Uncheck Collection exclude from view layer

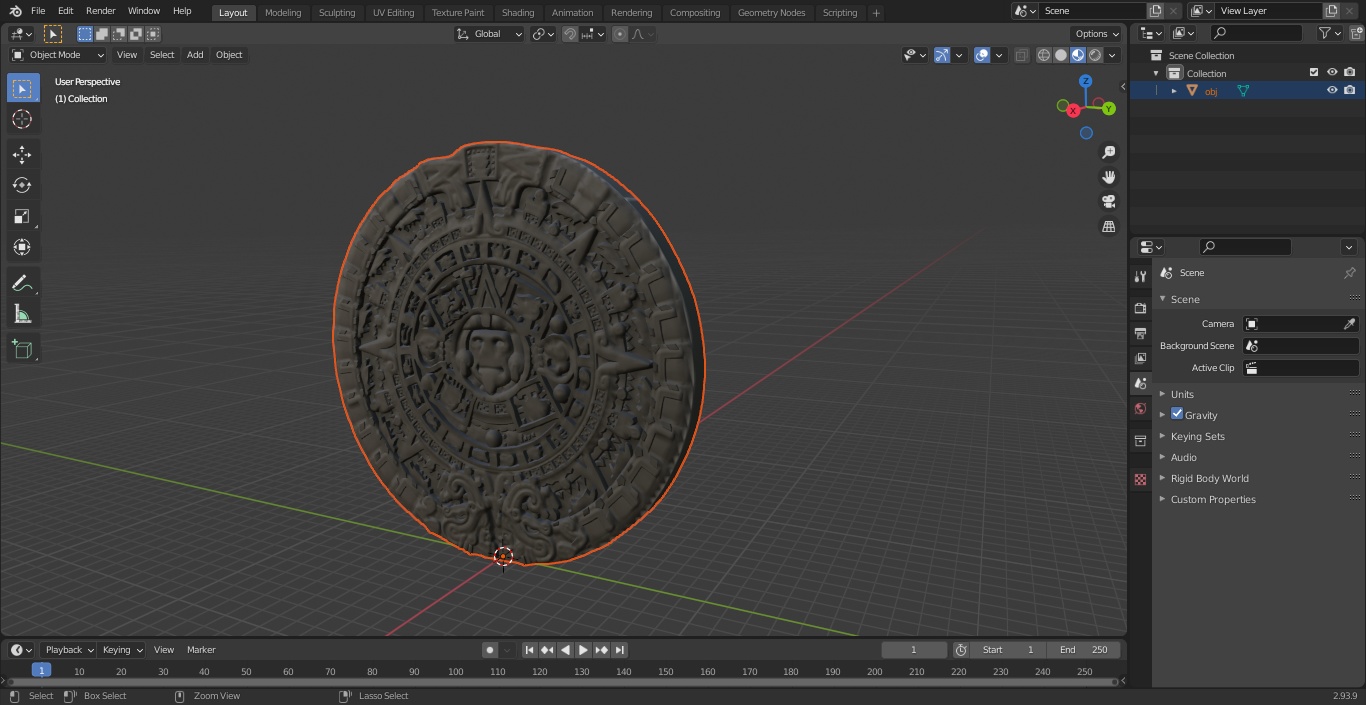point(1314,72)
